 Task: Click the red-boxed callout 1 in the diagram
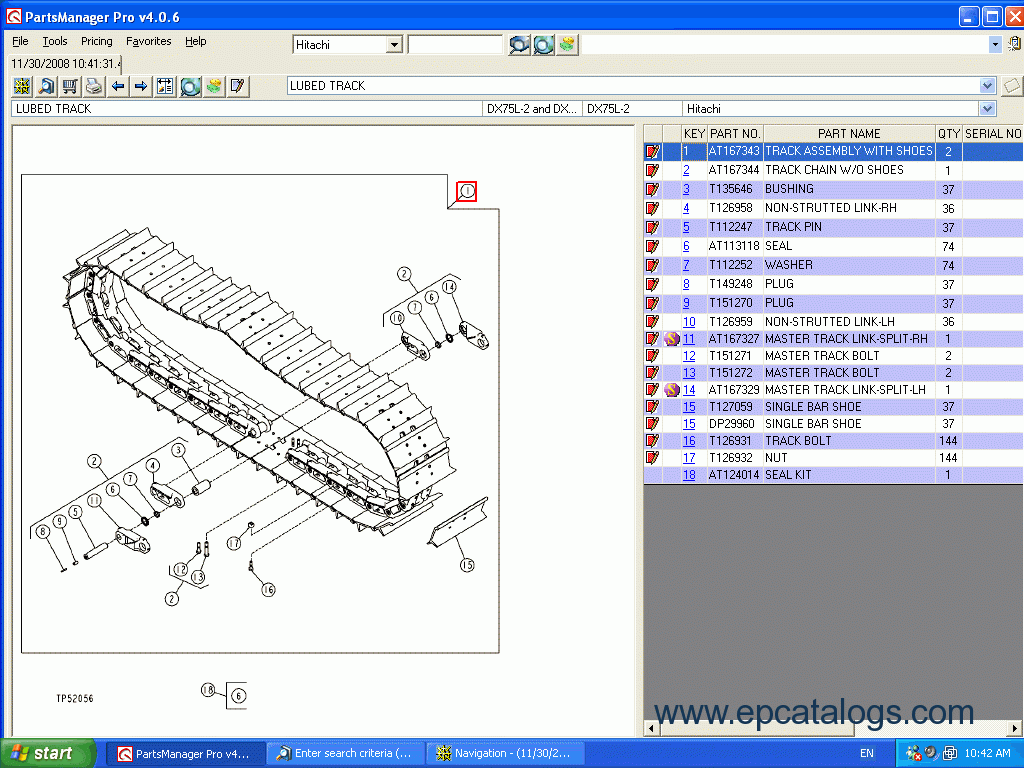click(466, 191)
